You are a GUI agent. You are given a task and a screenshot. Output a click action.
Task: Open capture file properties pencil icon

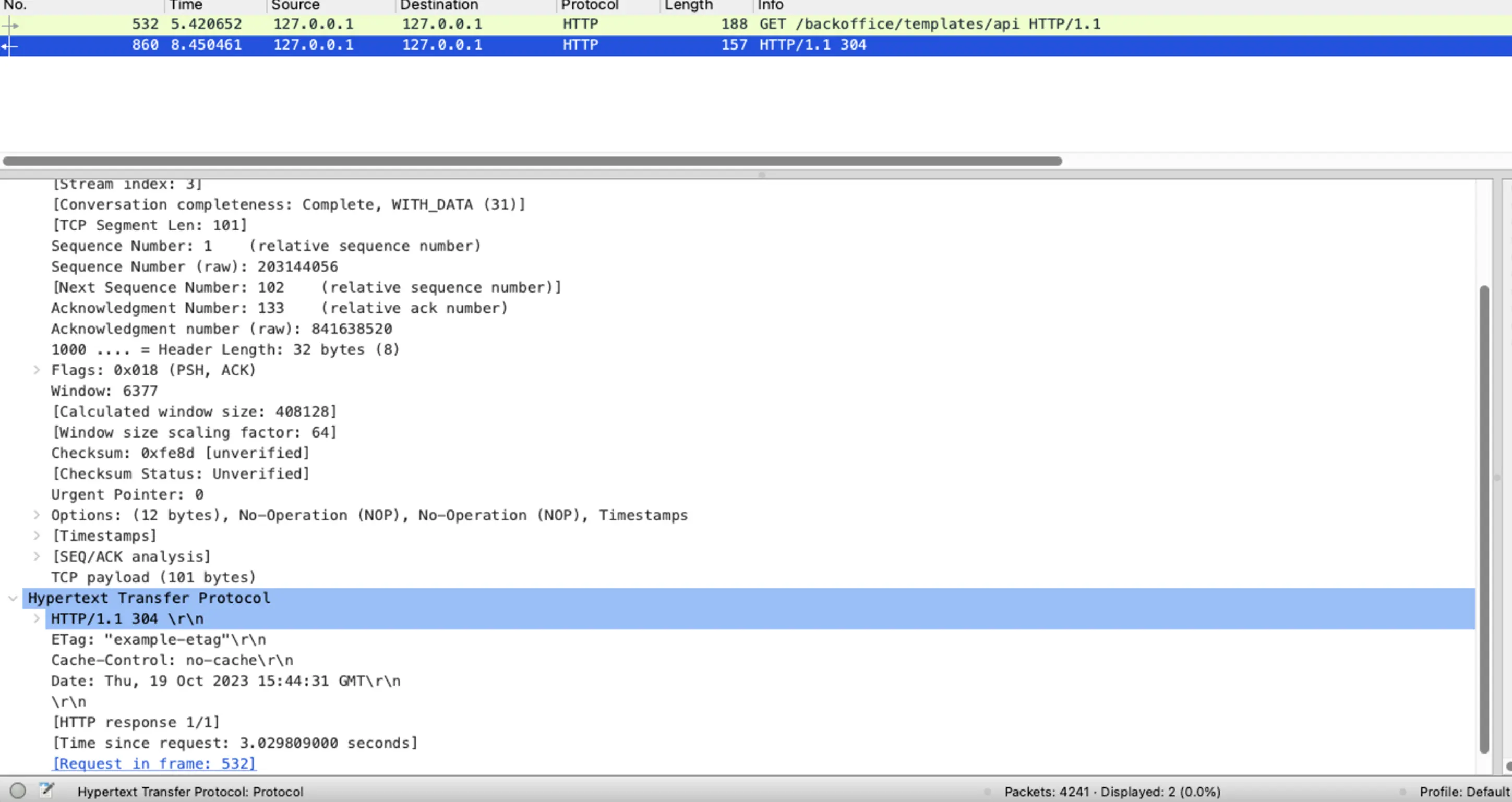(x=46, y=790)
